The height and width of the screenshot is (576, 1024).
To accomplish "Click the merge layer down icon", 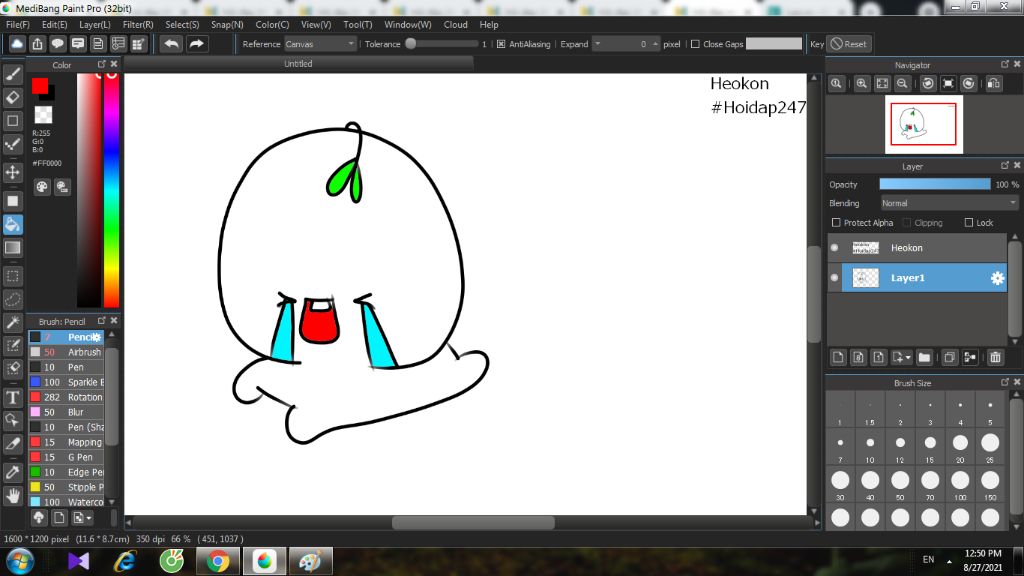I will coord(970,357).
